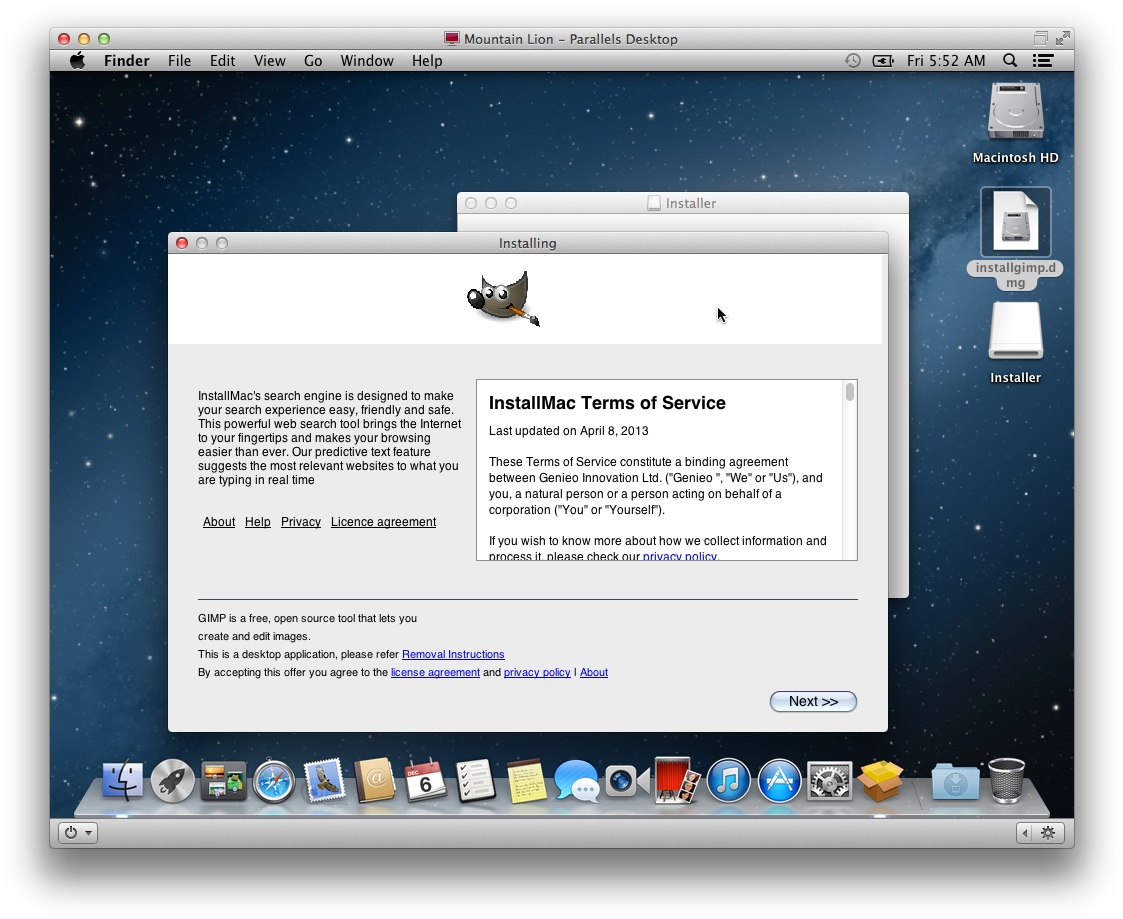
Task: Open Parallels power dropdown at bottom left
Action: click(x=78, y=832)
